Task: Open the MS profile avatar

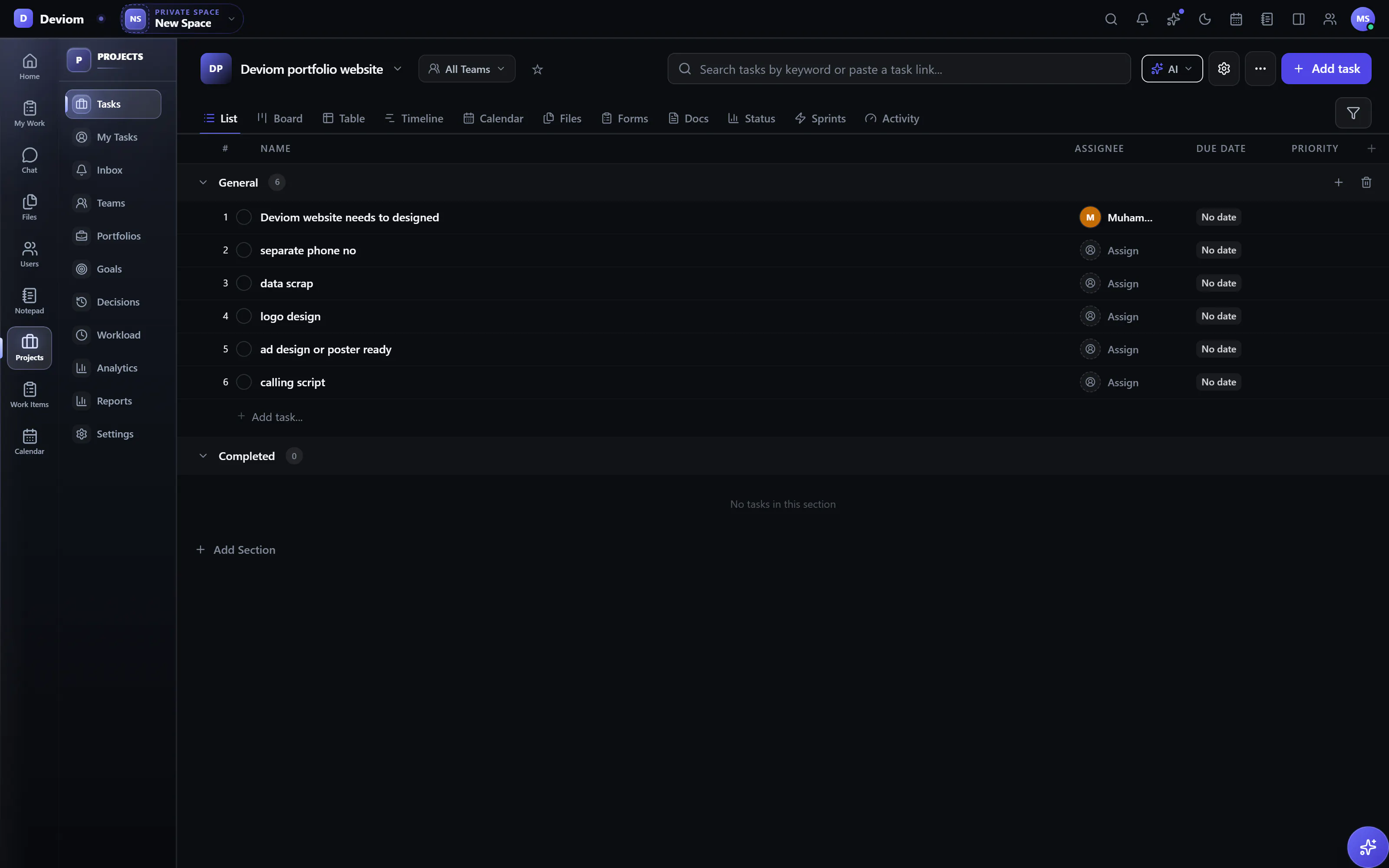Action: (x=1363, y=19)
